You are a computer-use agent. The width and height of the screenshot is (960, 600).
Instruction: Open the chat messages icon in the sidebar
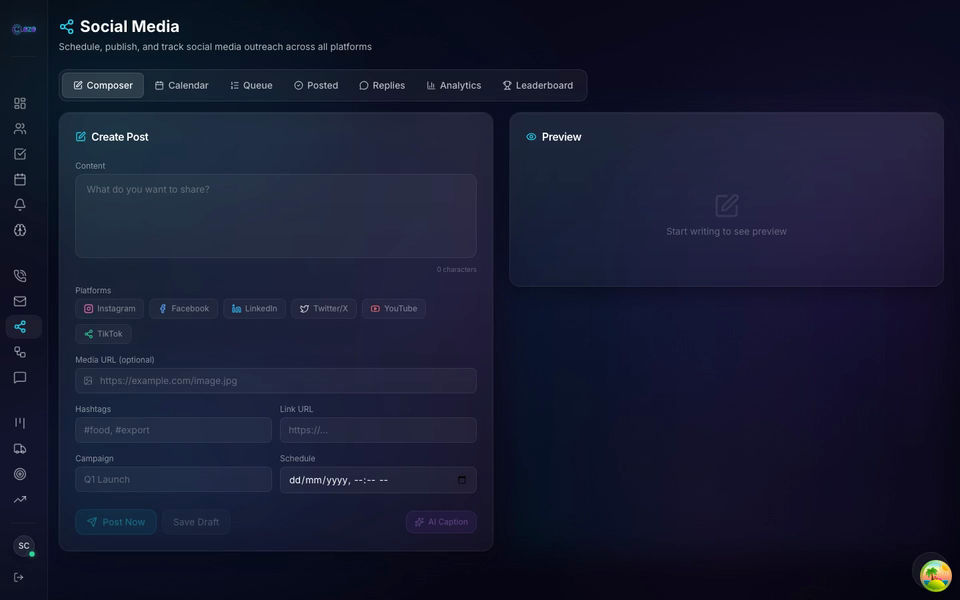(20, 377)
